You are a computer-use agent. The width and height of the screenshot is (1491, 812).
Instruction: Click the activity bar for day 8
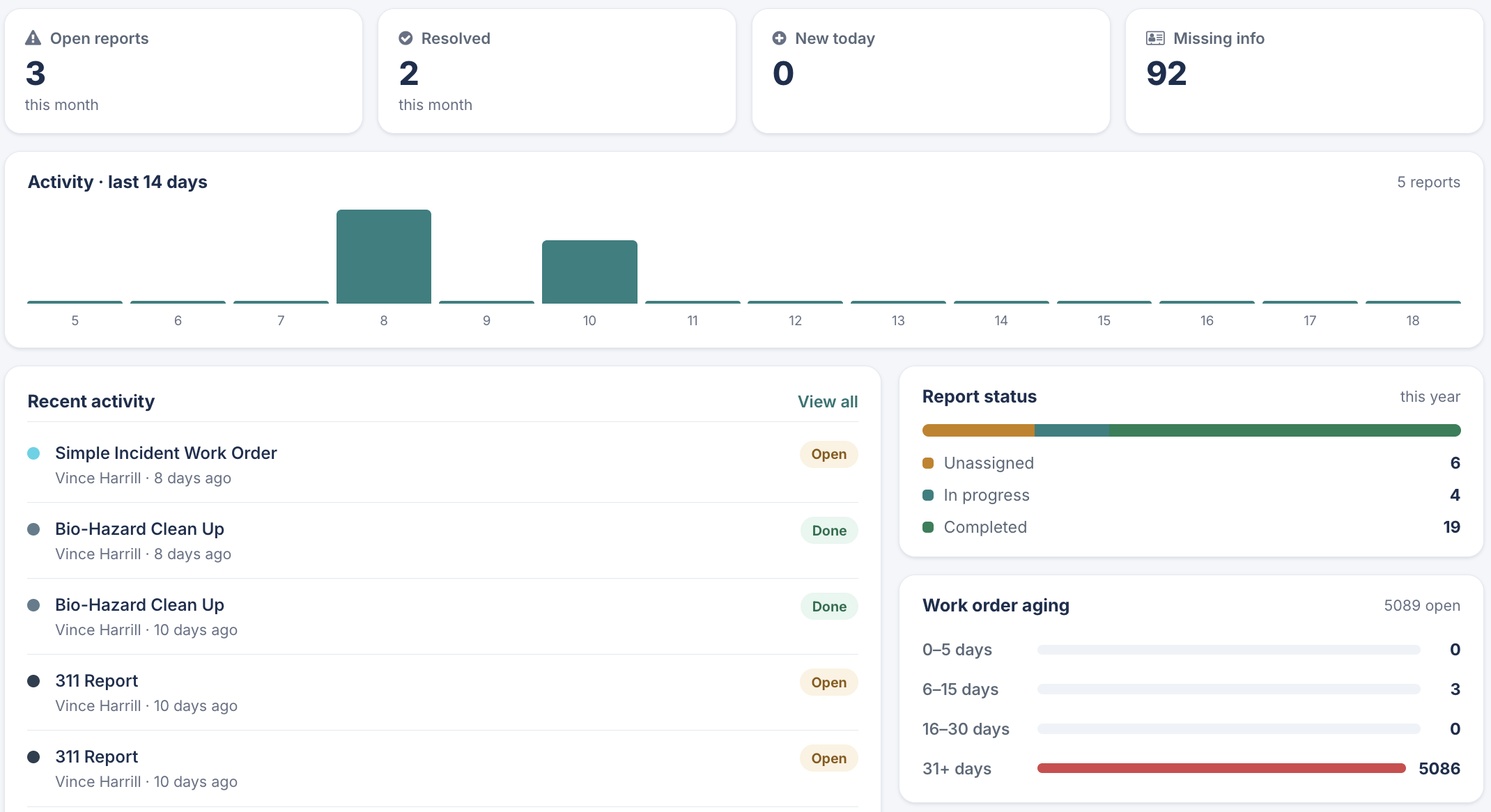tap(384, 256)
